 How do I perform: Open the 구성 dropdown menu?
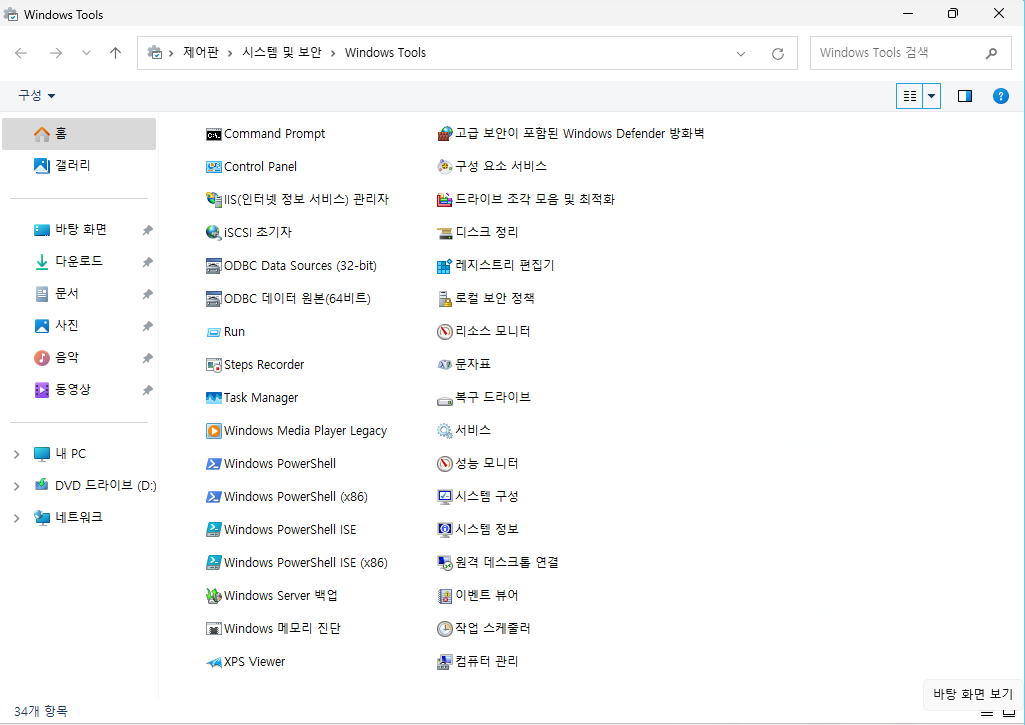pos(37,95)
